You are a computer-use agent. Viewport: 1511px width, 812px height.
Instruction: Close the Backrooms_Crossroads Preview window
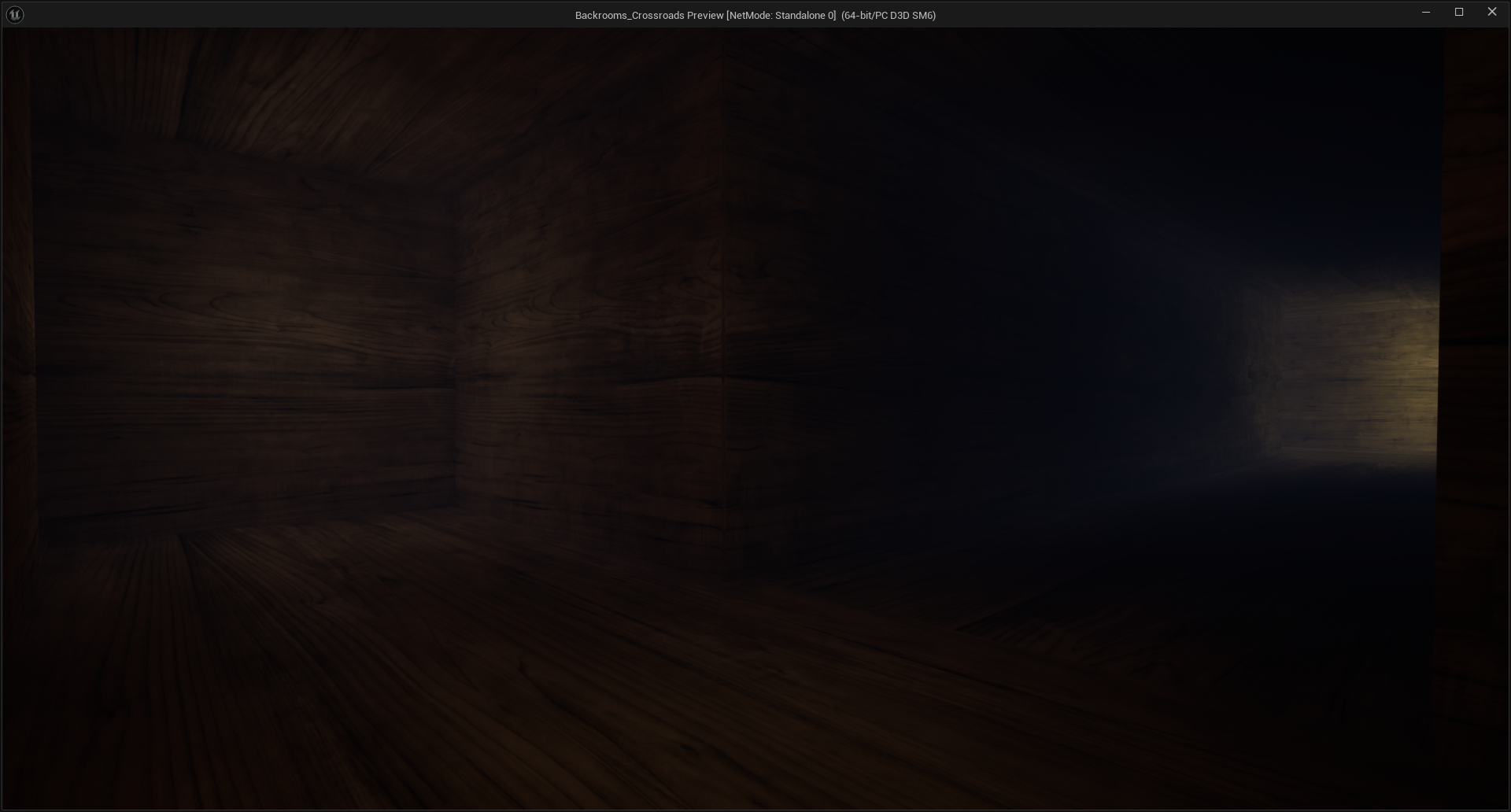pyautogui.click(x=1491, y=13)
